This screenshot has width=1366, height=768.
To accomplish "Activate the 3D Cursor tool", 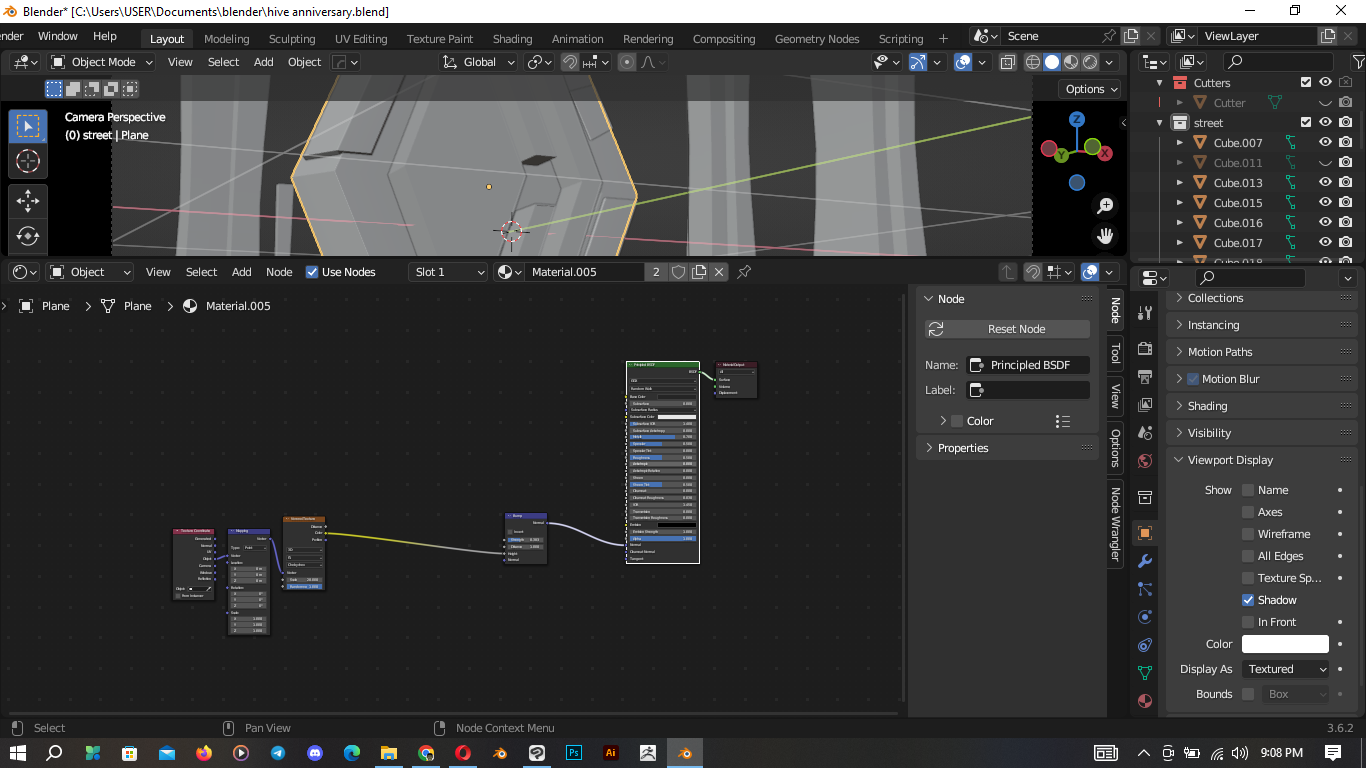I will point(28,161).
